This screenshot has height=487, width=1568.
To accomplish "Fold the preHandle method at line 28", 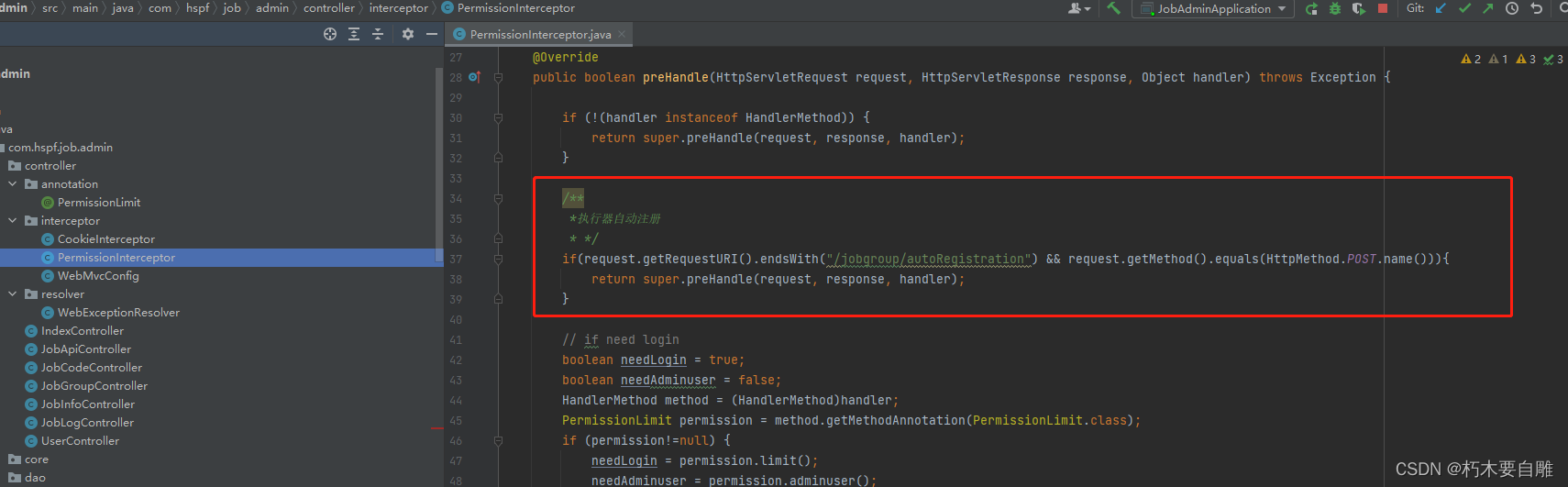I will coord(498,77).
